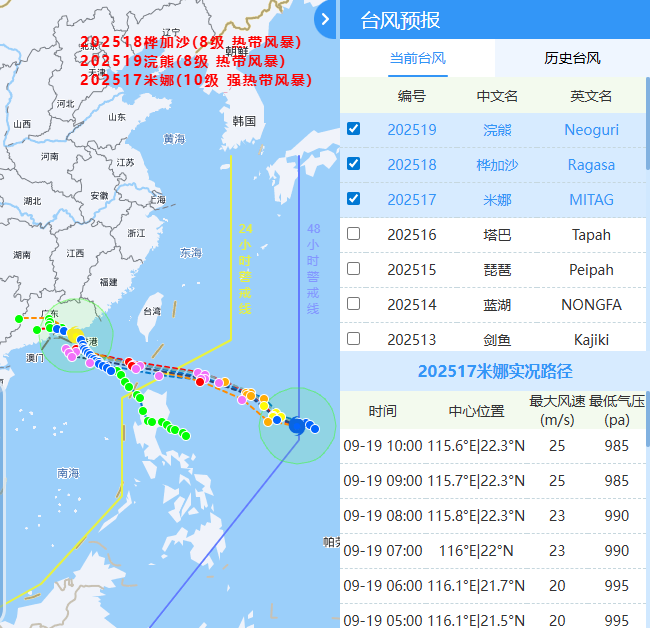Click the 202517米娜实况路径 heading

[495, 372]
